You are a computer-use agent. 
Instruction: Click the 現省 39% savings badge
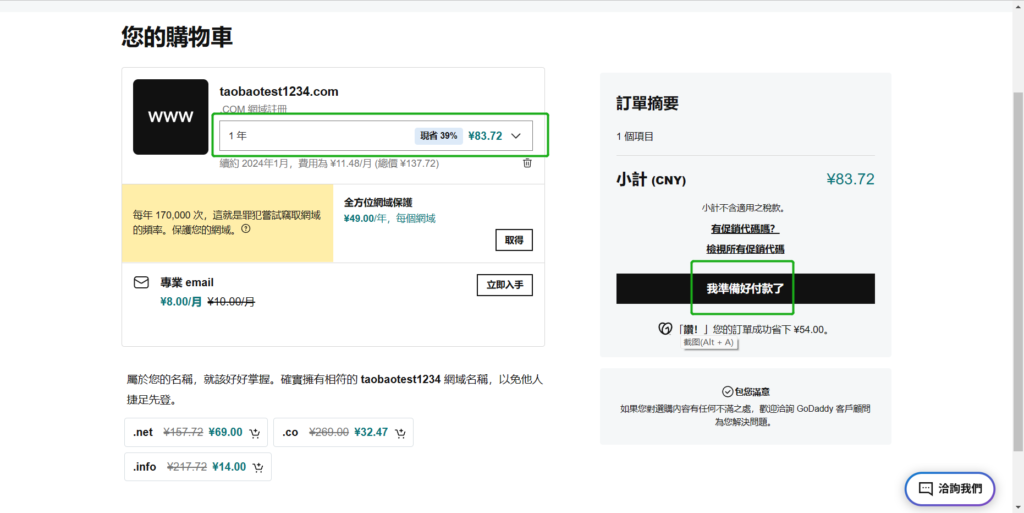[438, 136]
